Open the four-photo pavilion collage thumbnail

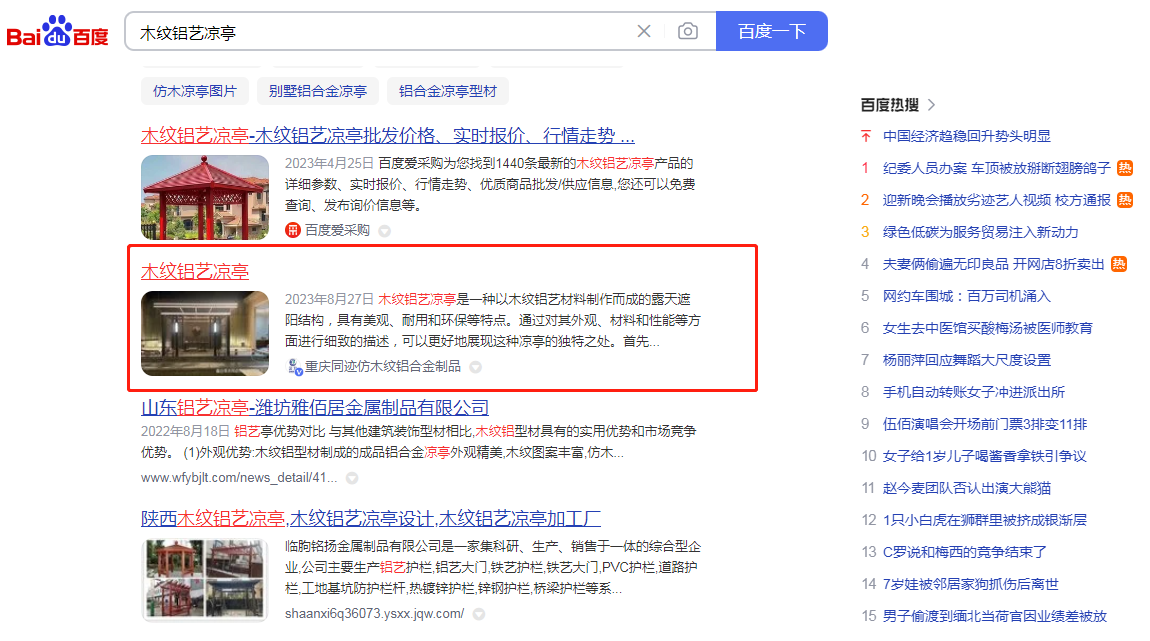[205, 580]
